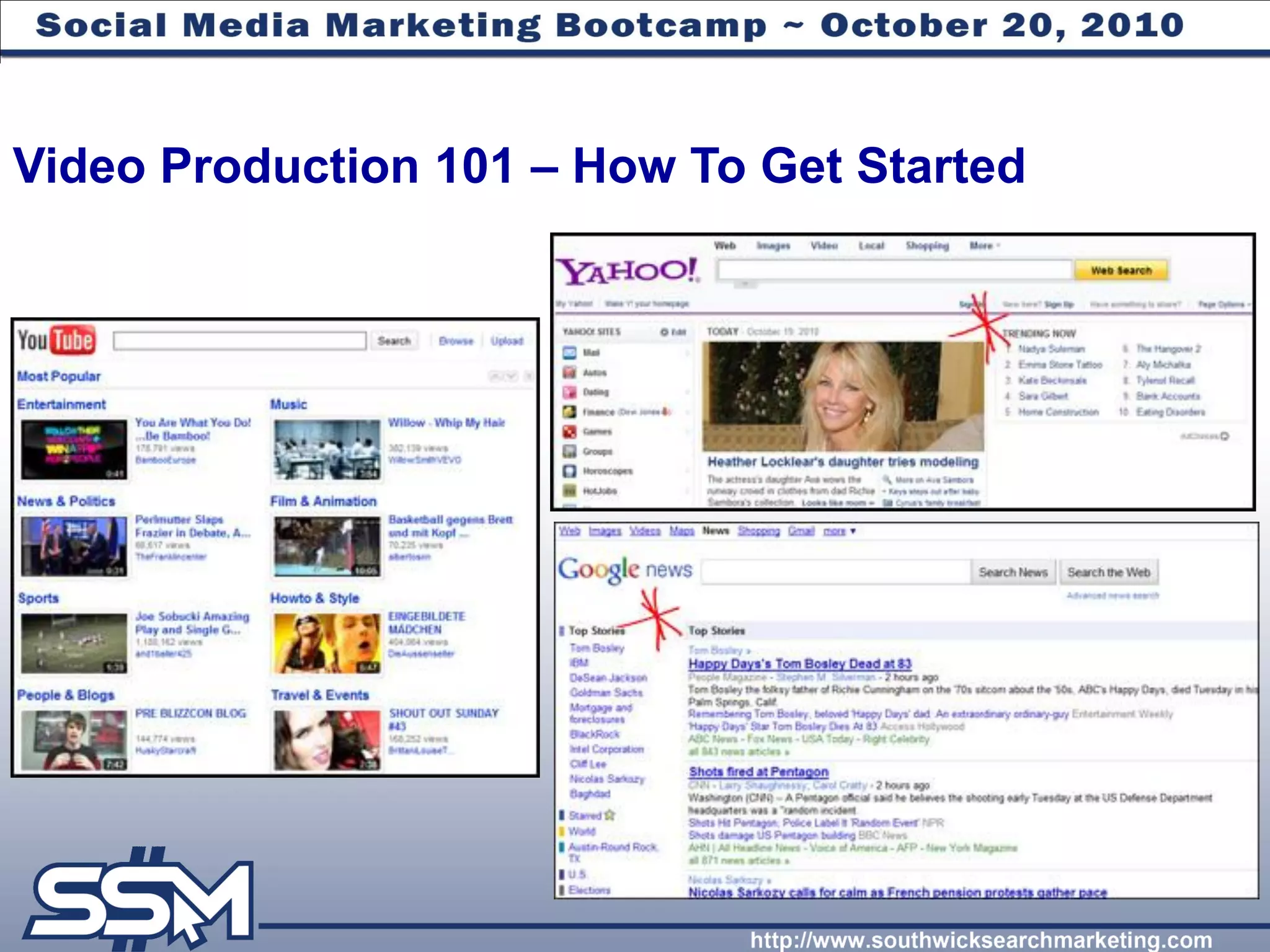Open the YouTube Browse link
The width and height of the screenshot is (1270, 952).
coord(456,341)
